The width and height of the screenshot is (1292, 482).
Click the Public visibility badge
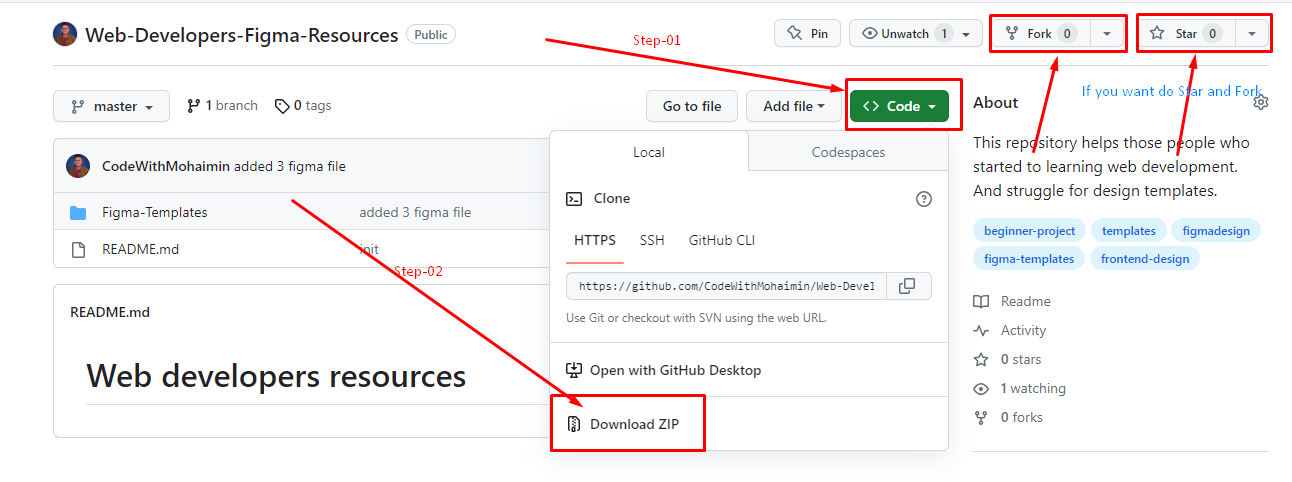pyautogui.click(x=431, y=34)
